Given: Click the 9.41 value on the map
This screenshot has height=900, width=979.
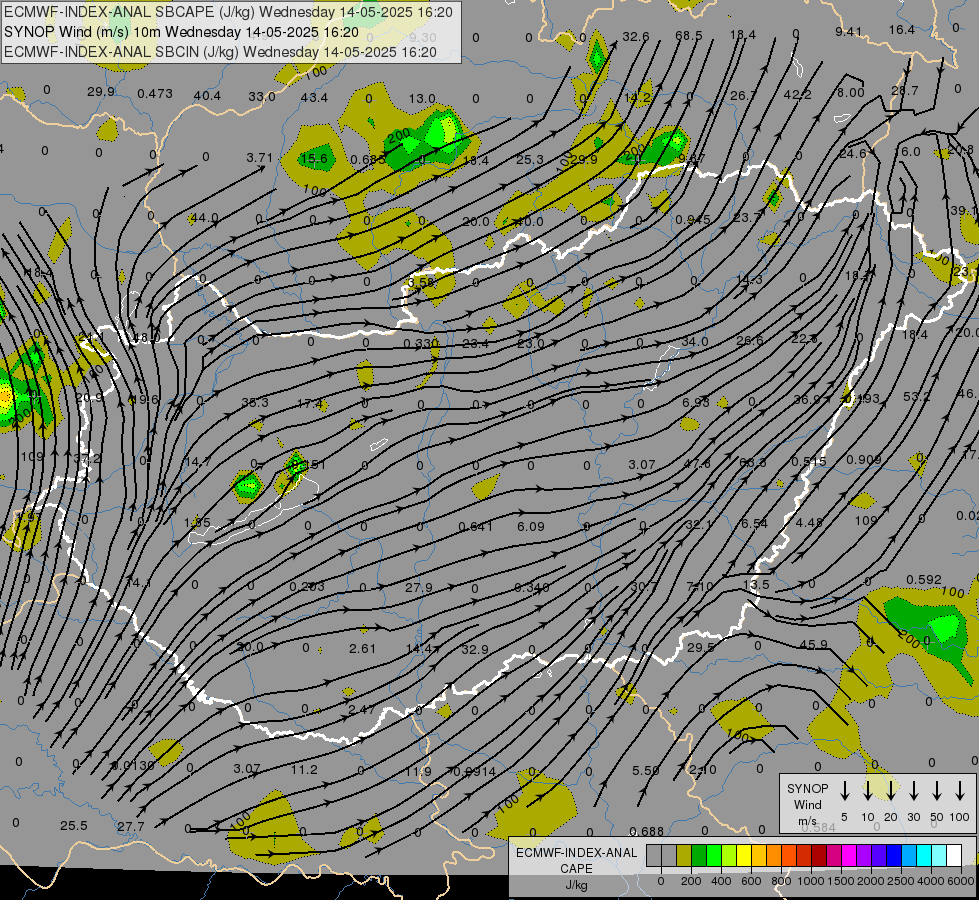Looking at the screenshot, I should 849,31.
